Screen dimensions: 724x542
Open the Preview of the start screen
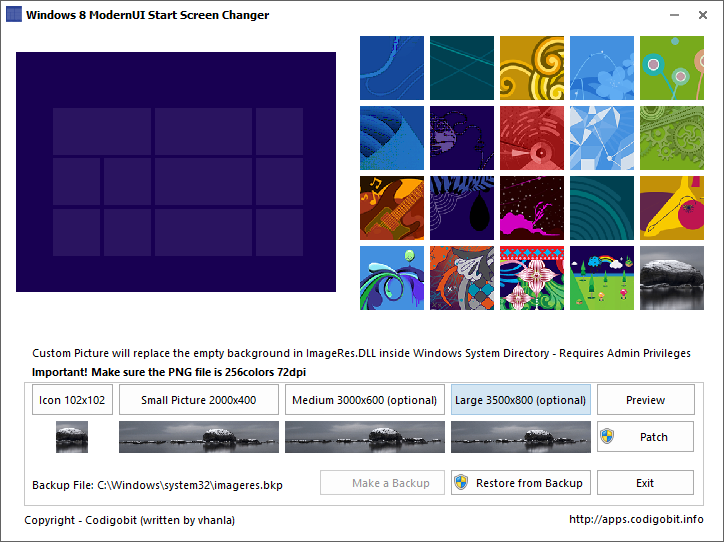point(646,400)
